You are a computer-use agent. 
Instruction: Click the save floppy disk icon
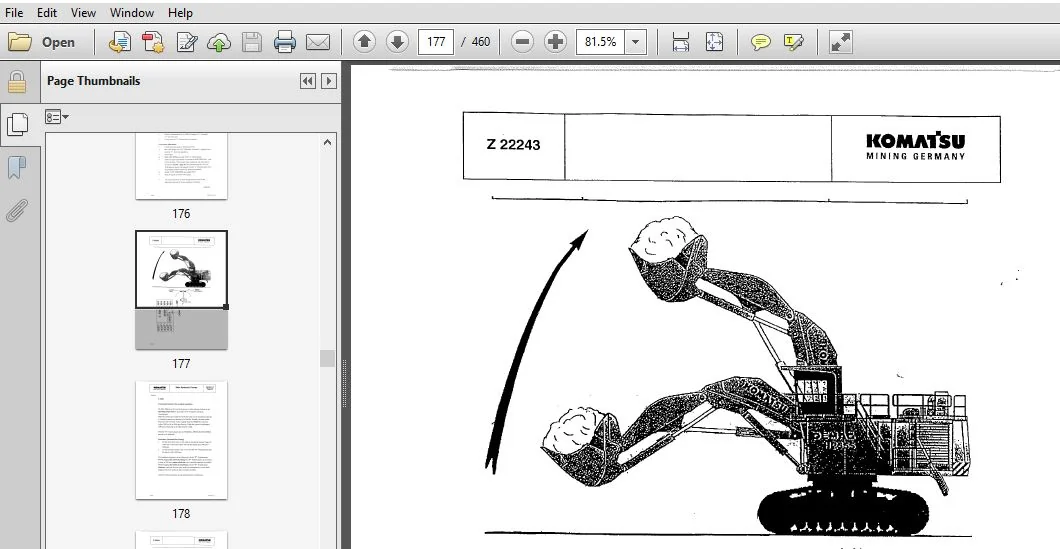click(x=252, y=42)
